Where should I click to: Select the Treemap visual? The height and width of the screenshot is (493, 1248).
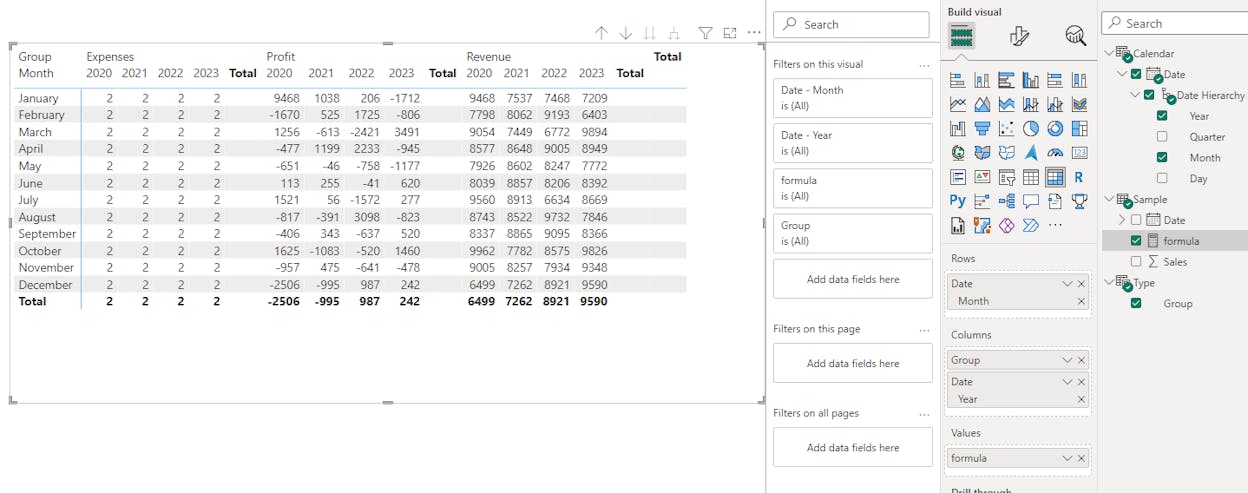tap(1079, 128)
